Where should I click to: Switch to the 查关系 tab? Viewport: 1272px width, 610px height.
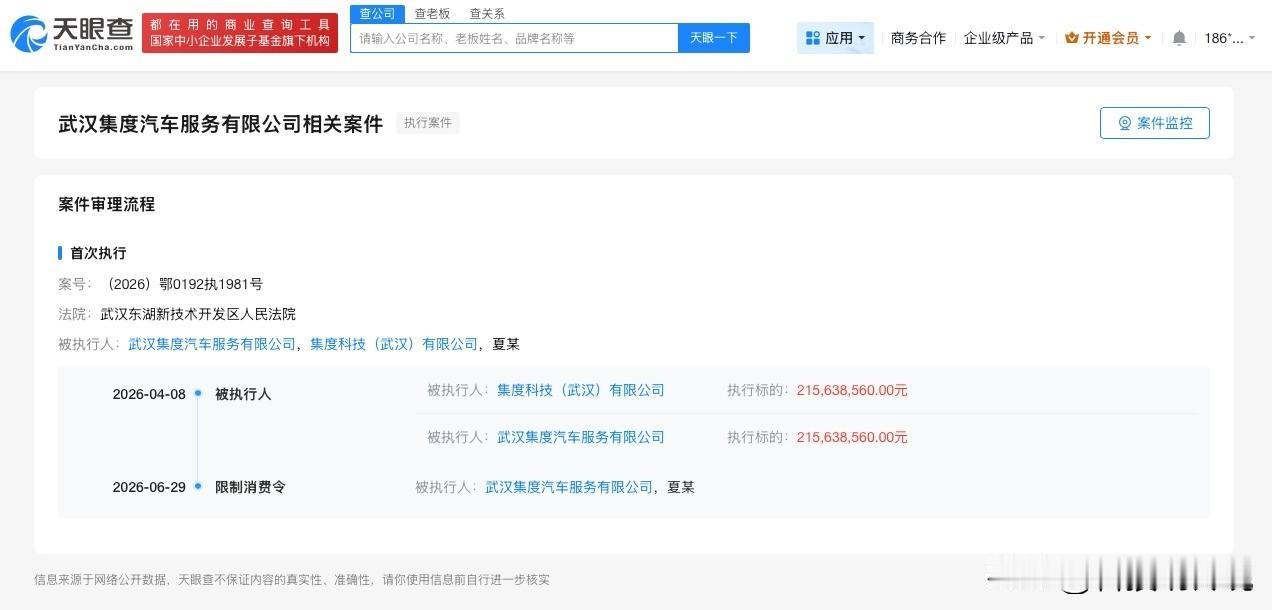point(487,13)
